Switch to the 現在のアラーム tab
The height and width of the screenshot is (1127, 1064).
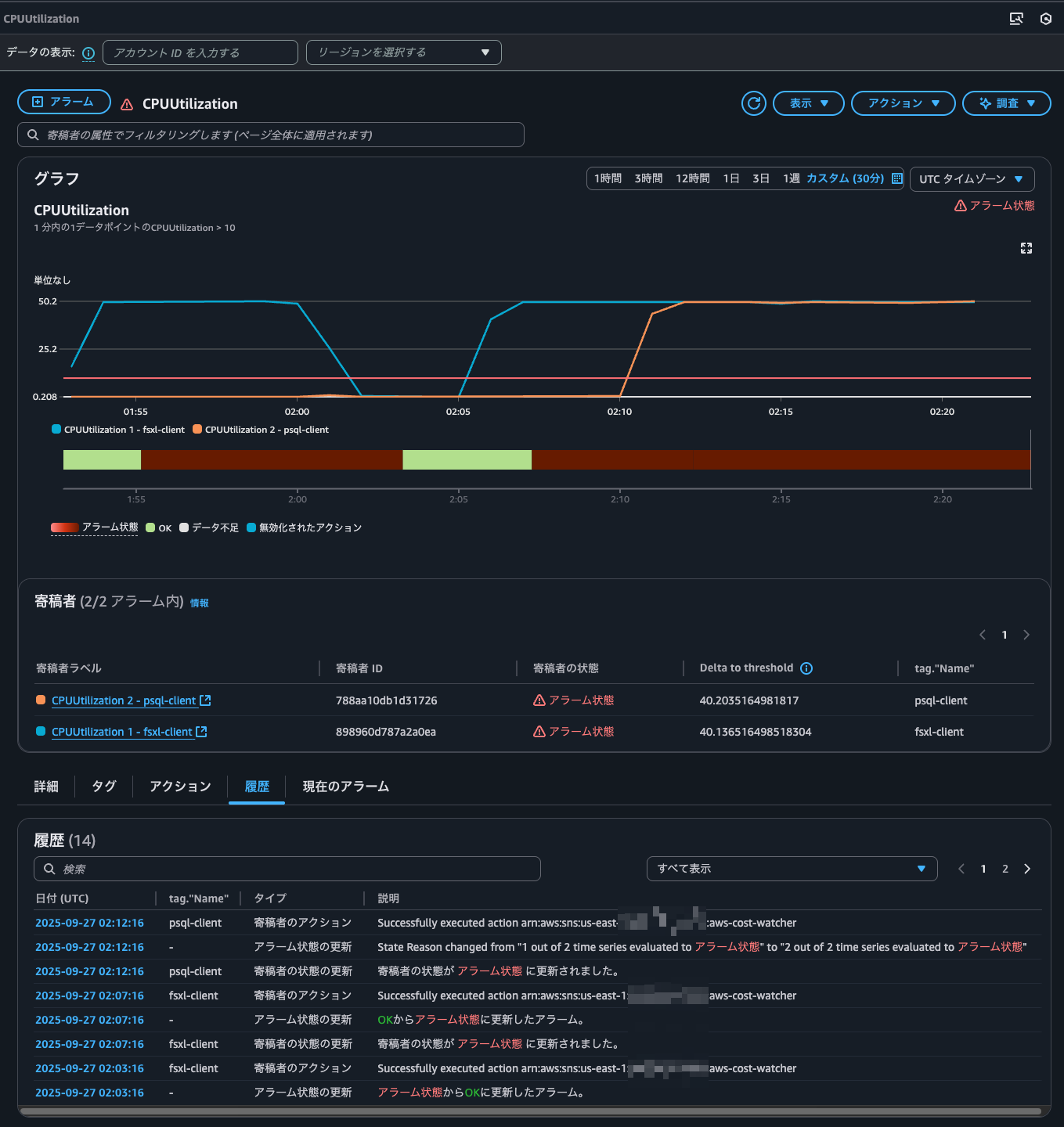point(346,787)
